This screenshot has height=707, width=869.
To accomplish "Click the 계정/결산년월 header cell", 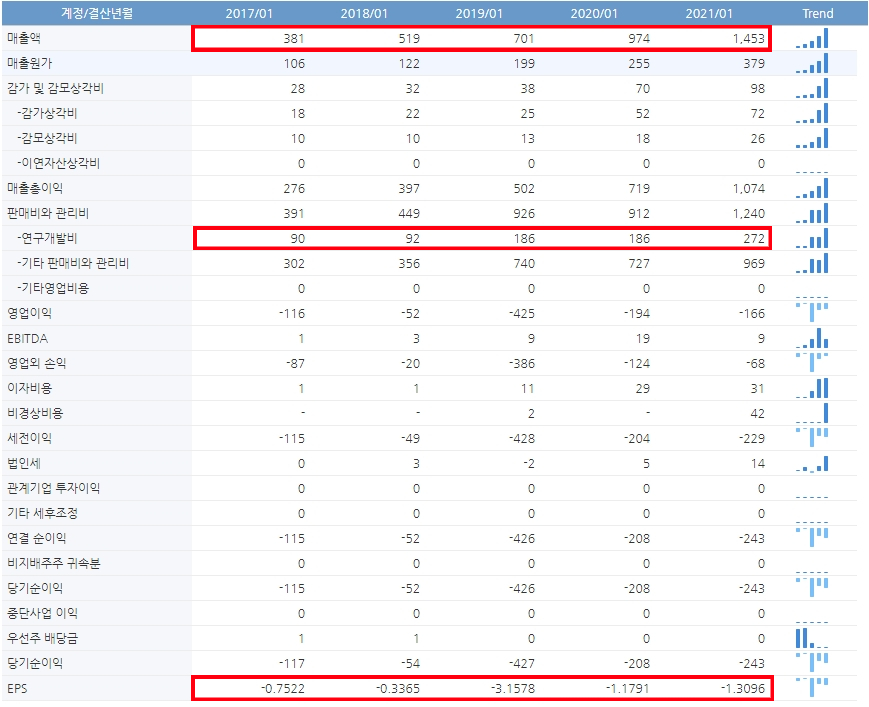I will pos(97,13).
